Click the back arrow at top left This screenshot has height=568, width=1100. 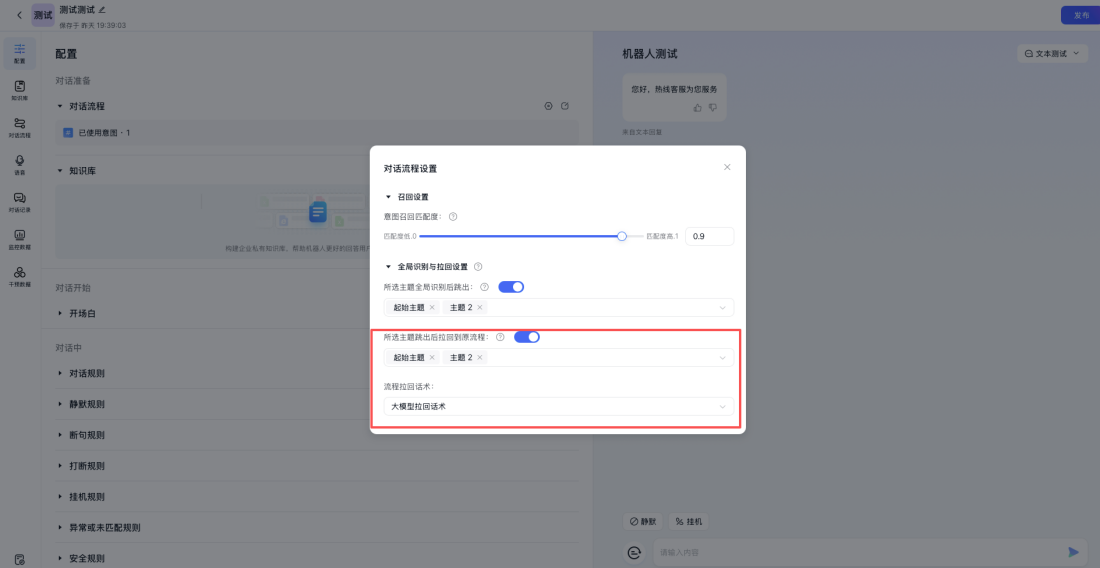(19, 15)
